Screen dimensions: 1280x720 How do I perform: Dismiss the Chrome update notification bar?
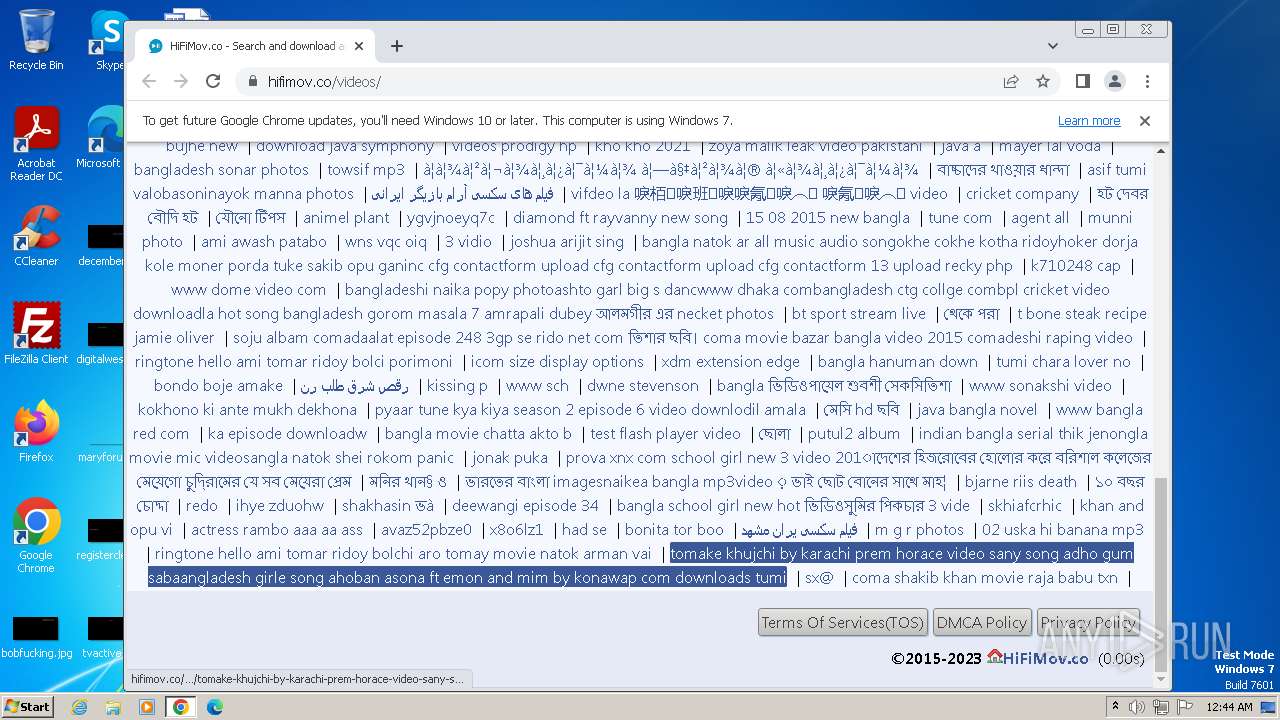click(x=1145, y=120)
